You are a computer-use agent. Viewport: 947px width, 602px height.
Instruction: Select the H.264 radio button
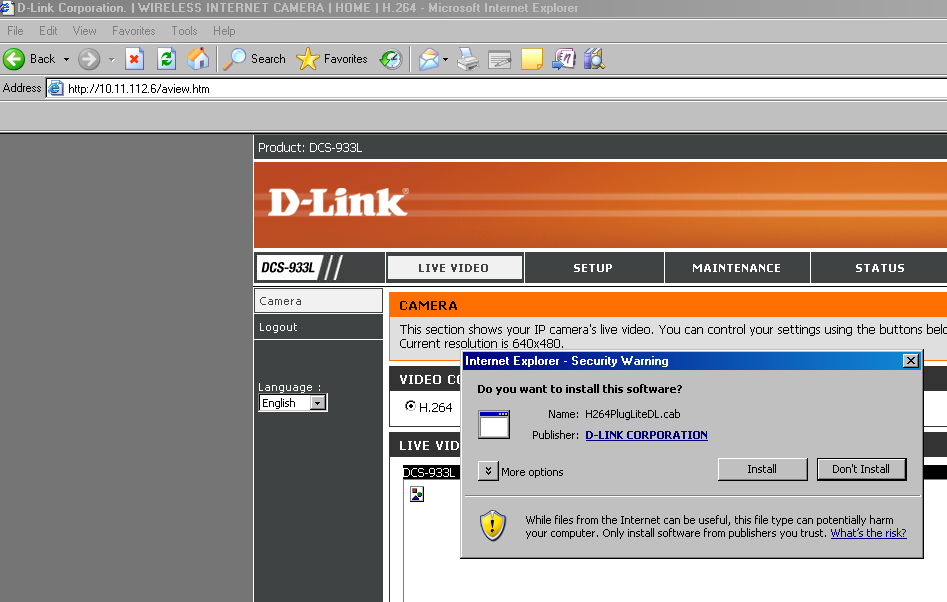(x=411, y=406)
